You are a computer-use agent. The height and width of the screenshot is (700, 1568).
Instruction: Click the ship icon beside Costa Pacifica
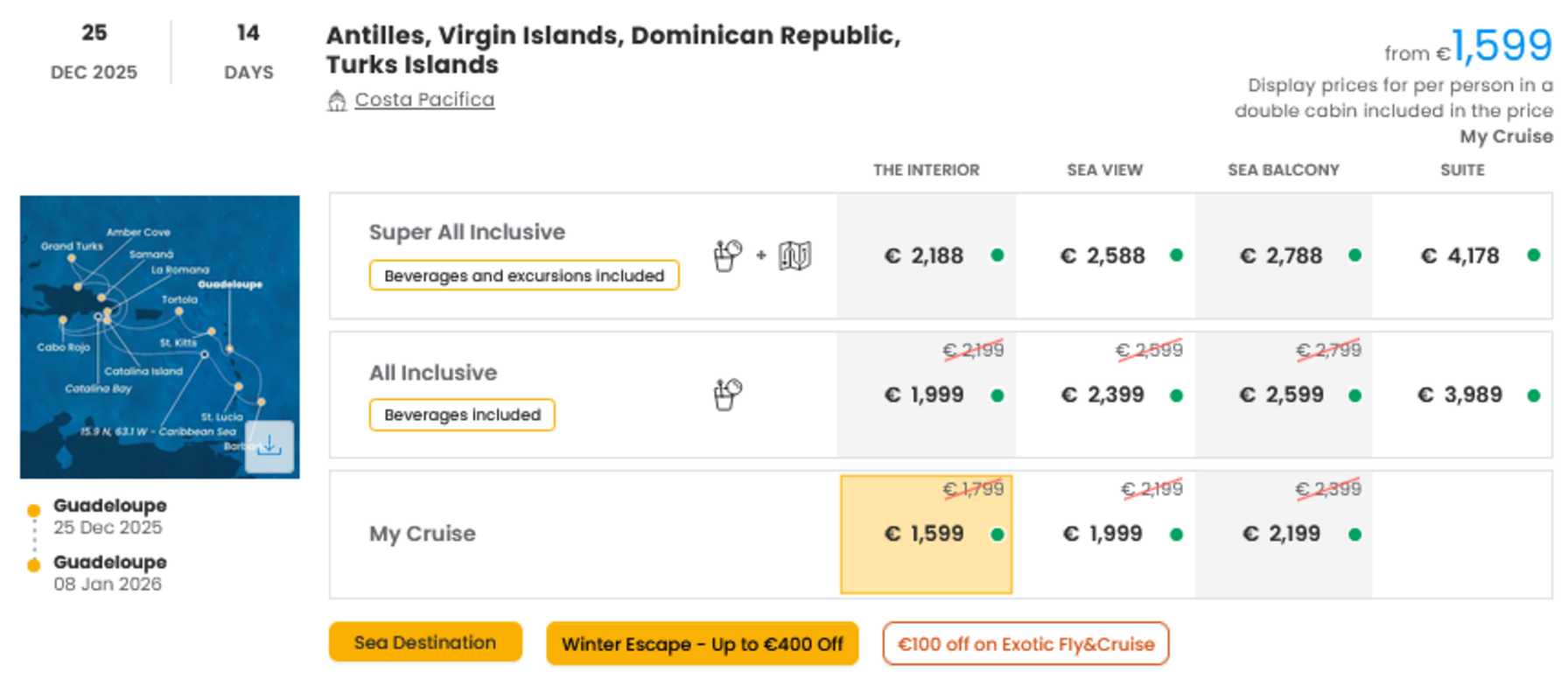click(x=337, y=101)
